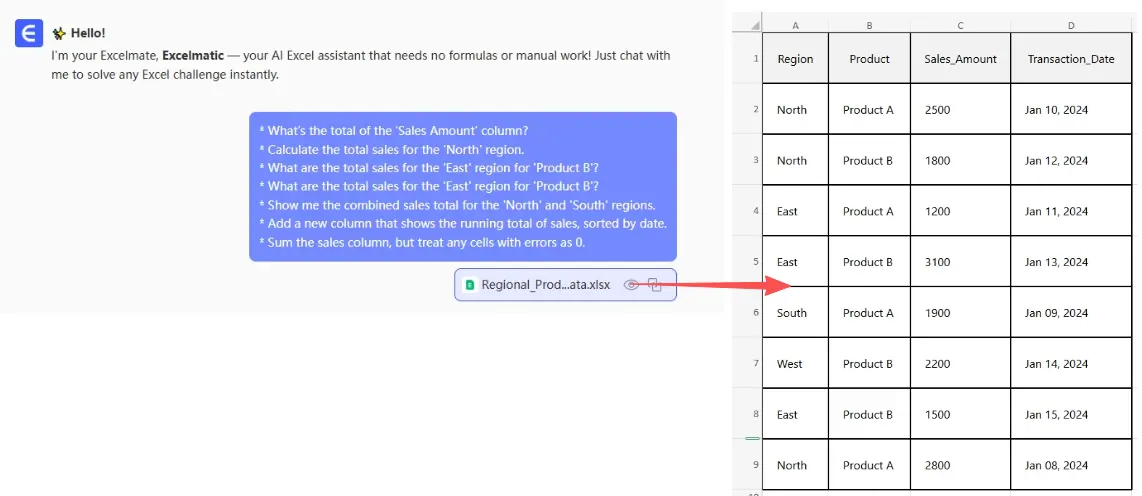Viewport: 1142px width, 496px height.
Task: Click the Region header cell
Action: 795,59
